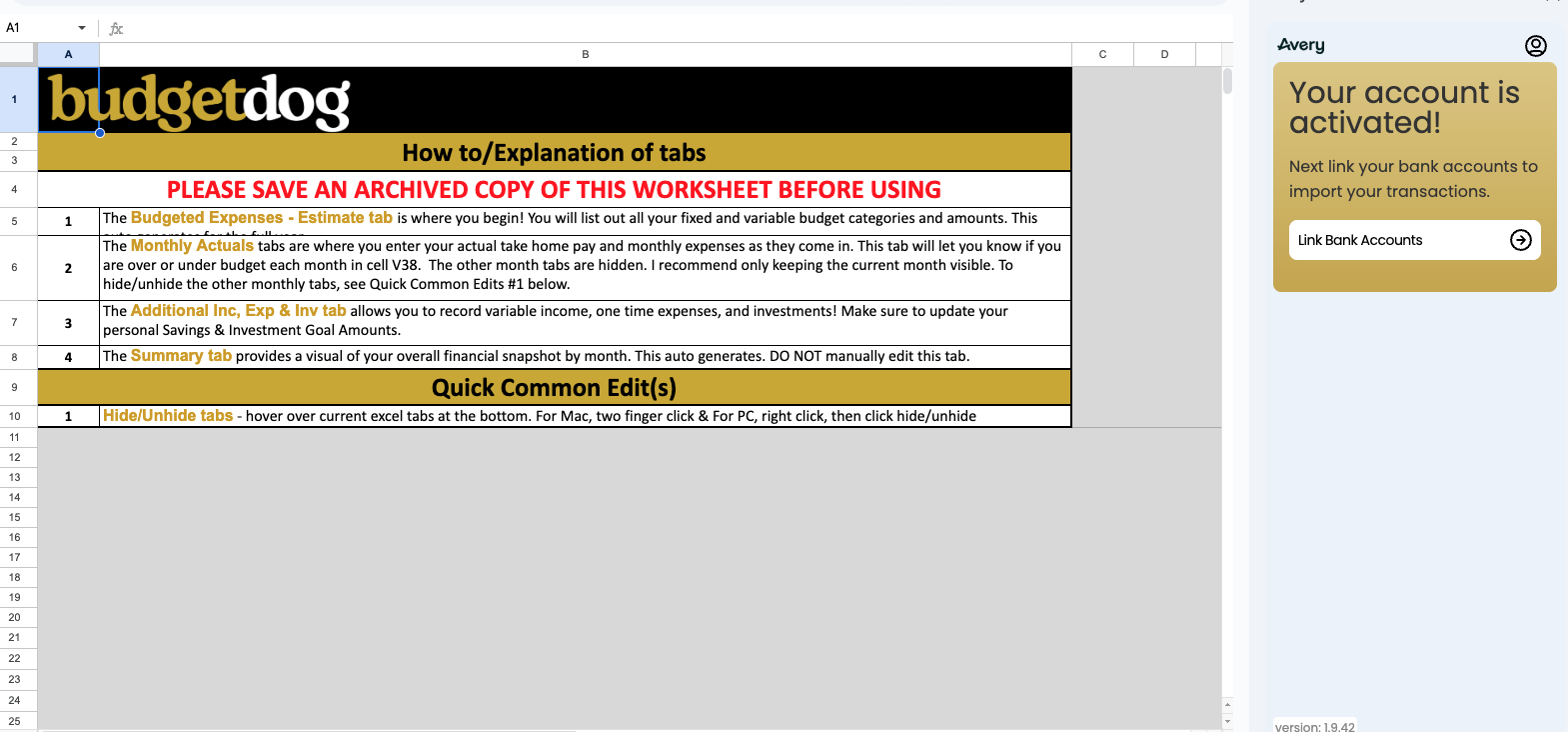Click the select-all corner box of the grid

(18, 54)
